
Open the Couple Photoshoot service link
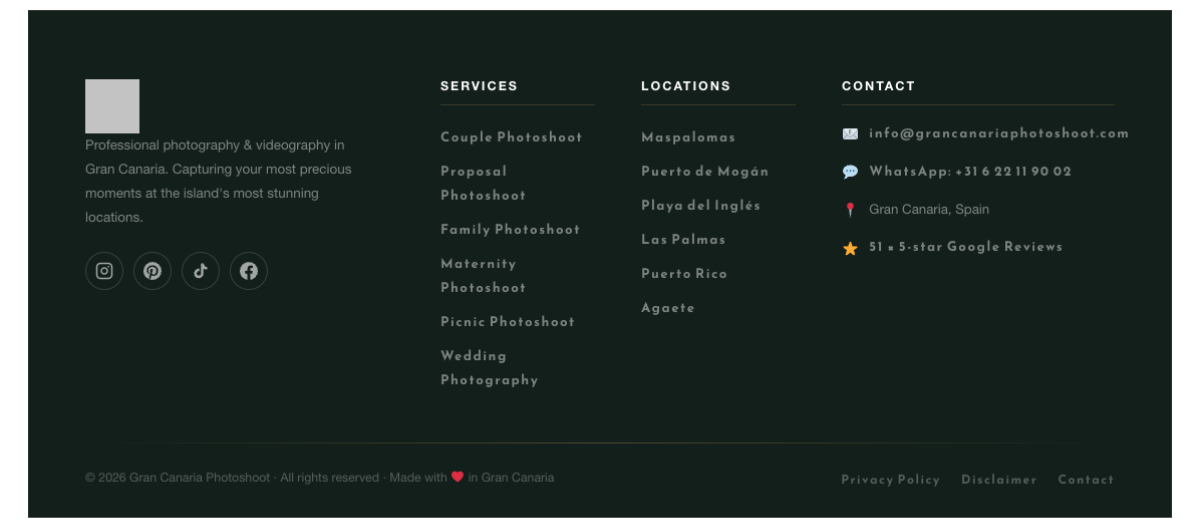tap(511, 137)
